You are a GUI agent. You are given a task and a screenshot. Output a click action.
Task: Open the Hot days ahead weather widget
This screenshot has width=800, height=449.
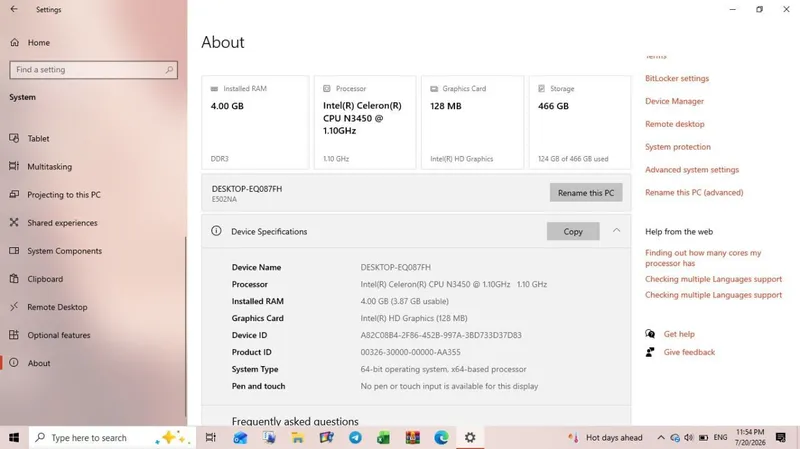(x=605, y=437)
